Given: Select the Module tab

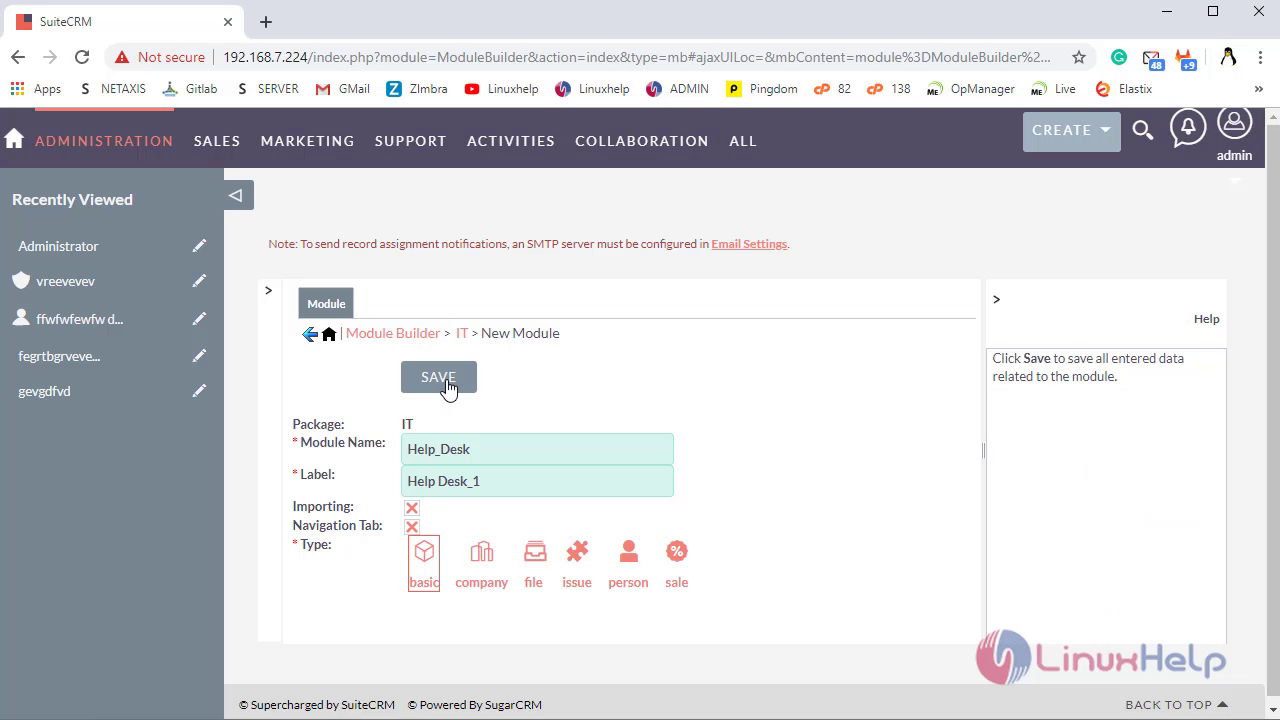Looking at the screenshot, I should point(326,303).
